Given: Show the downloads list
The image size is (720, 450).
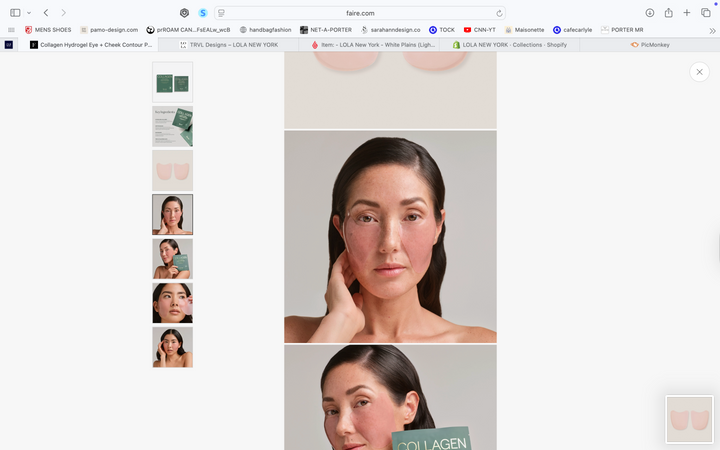Looking at the screenshot, I should (650, 13).
